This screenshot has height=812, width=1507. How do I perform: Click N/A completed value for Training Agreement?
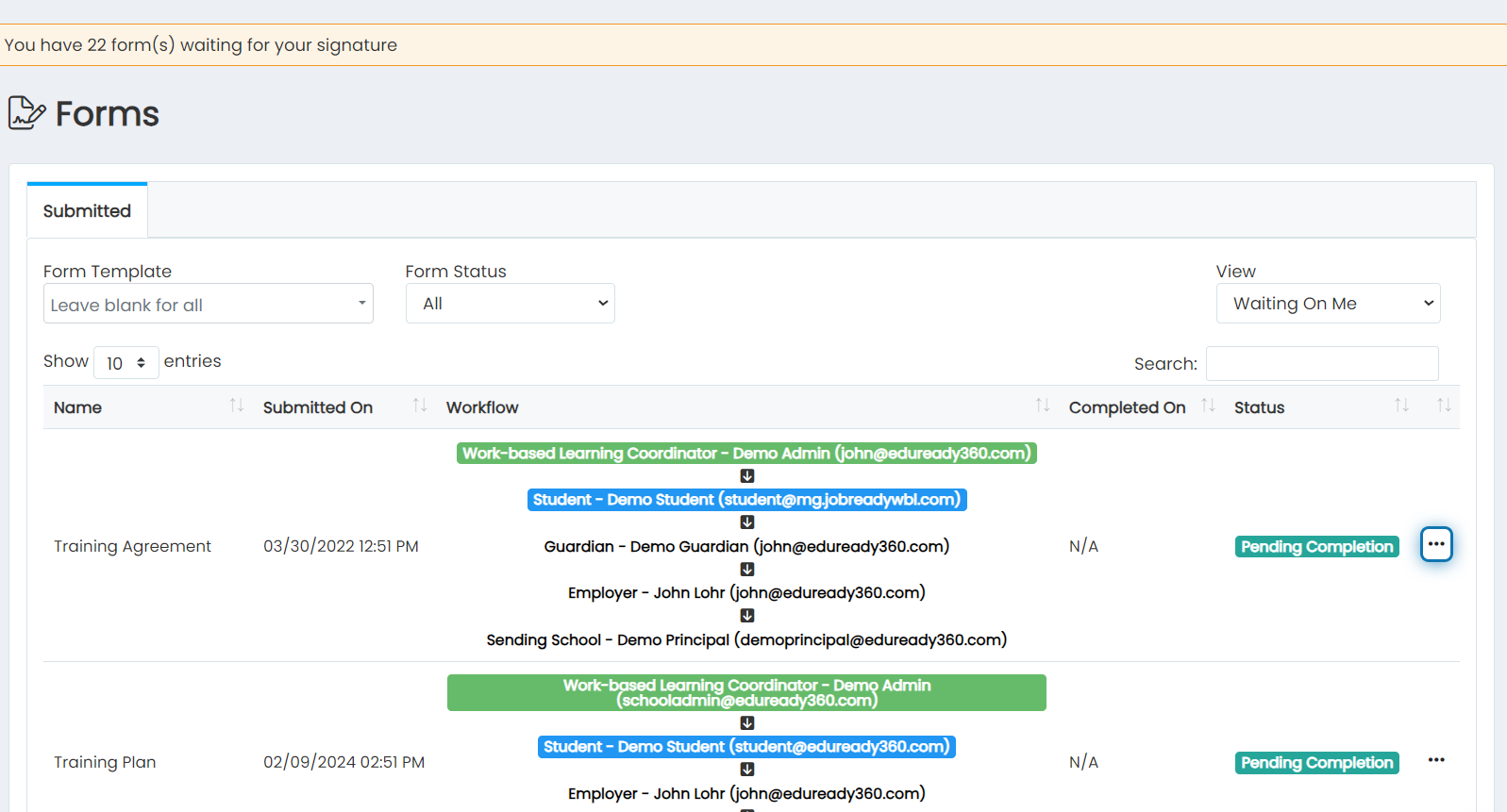1083,547
